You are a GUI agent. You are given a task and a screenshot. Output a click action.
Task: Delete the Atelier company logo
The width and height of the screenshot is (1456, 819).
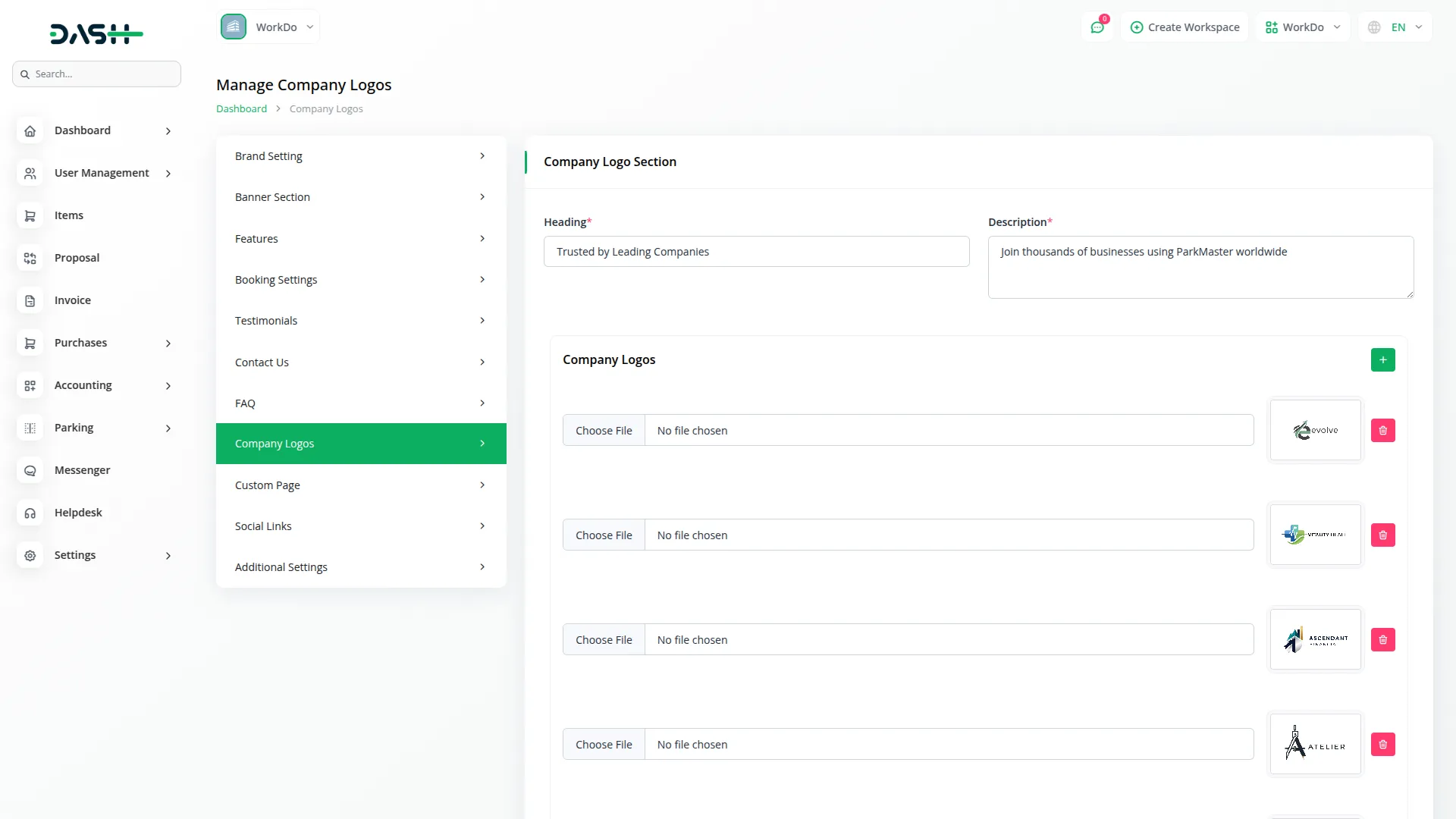click(1382, 745)
